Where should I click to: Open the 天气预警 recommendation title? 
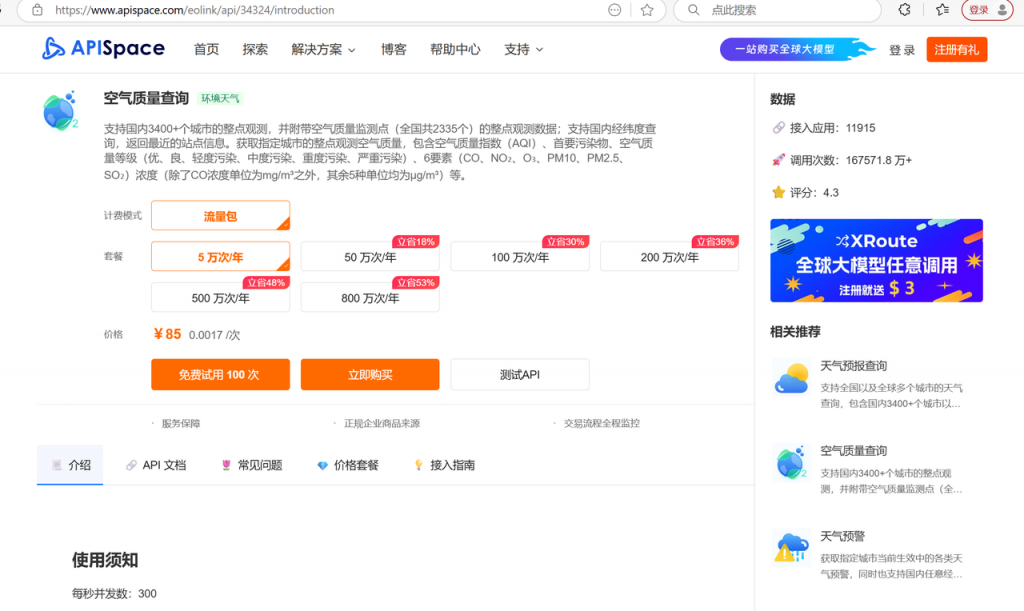click(842, 536)
